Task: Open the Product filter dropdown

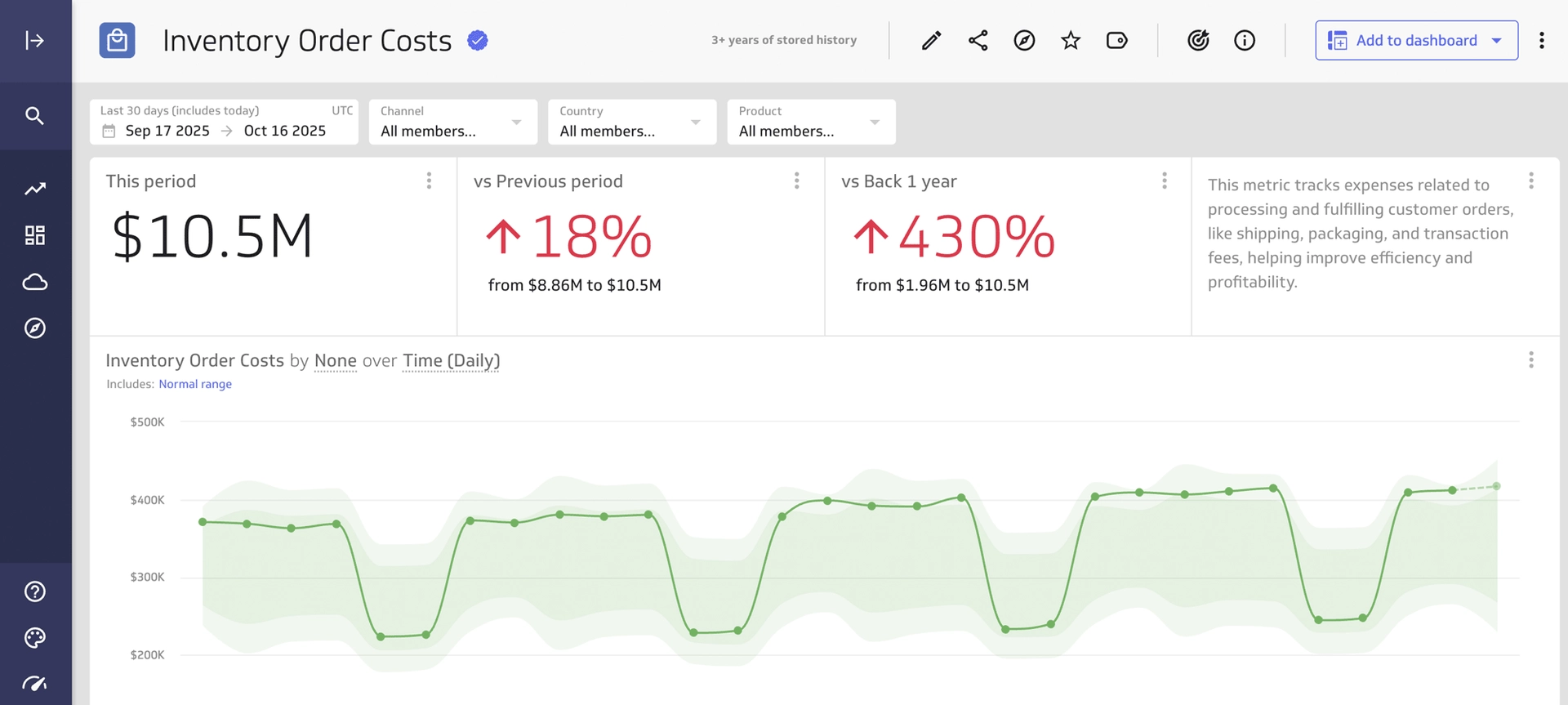Action: coord(811,122)
